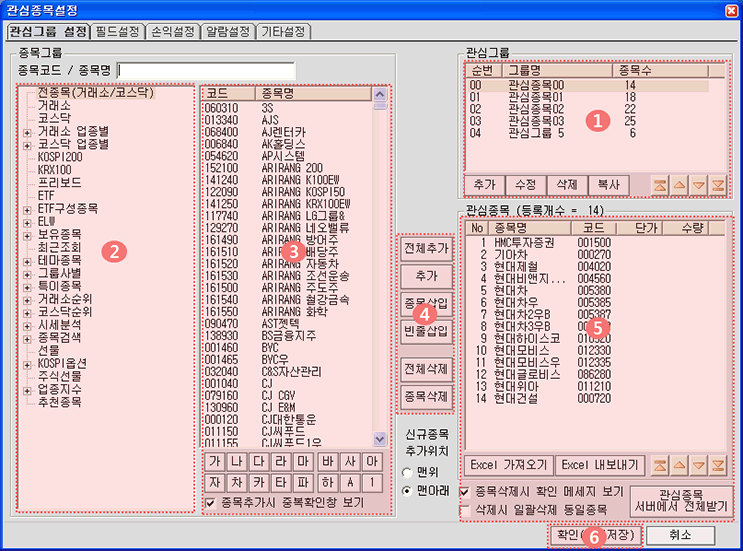This screenshot has width=743, height=551.
Task: Move 관심종목 item to top arrow icon
Action: pyautogui.click(x=660, y=466)
